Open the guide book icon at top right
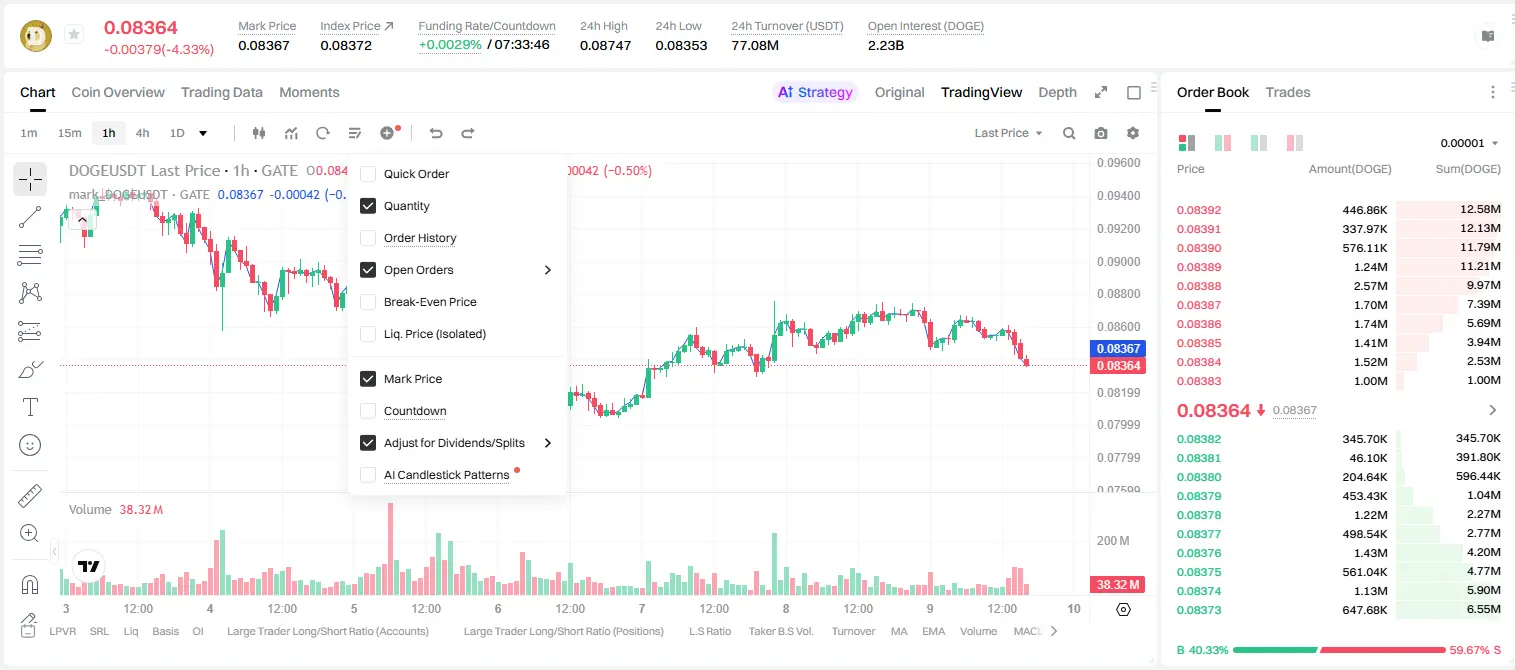The height and width of the screenshot is (670, 1515). [x=1488, y=36]
